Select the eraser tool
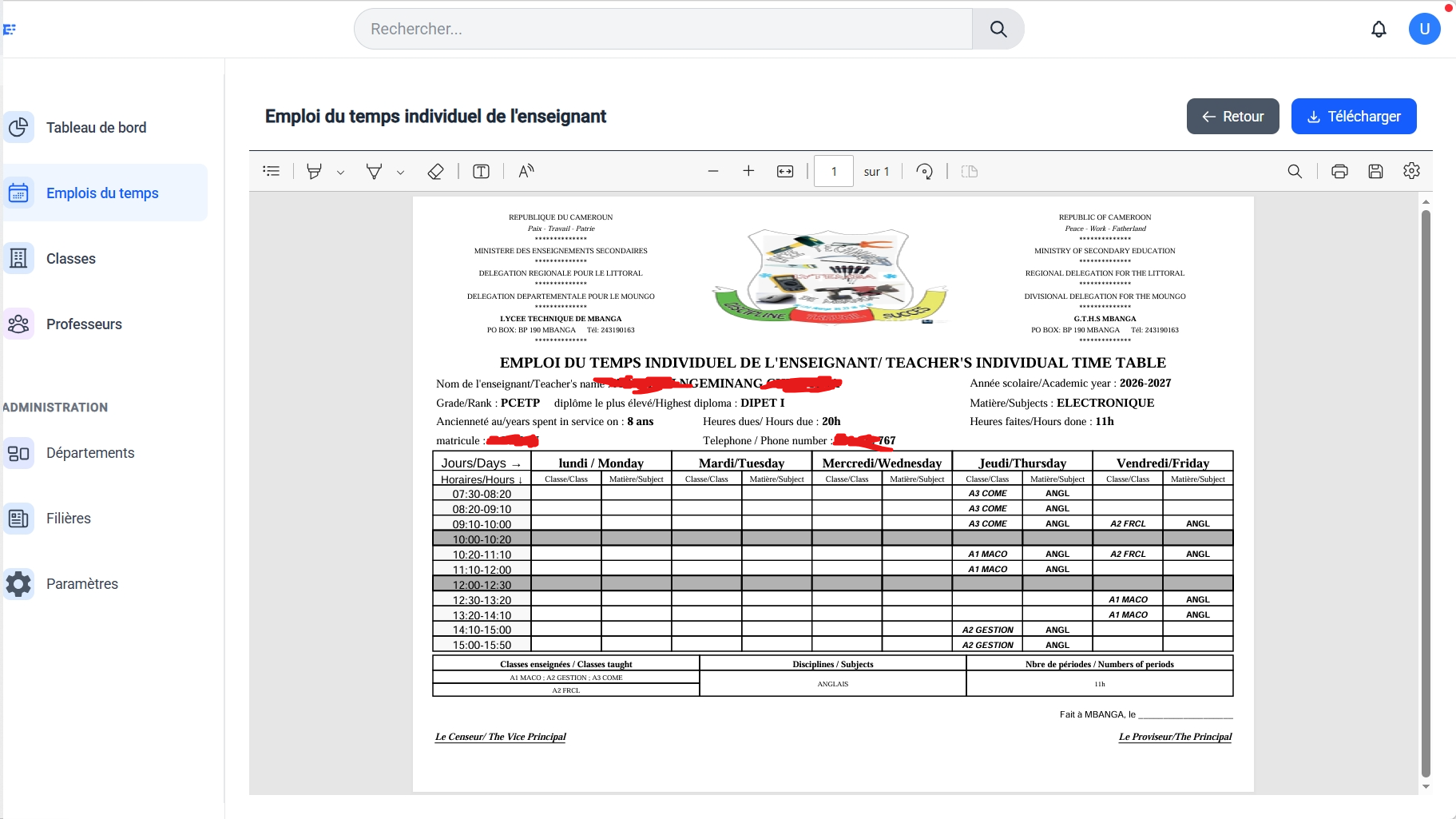The image size is (1456, 819). pos(435,171)
